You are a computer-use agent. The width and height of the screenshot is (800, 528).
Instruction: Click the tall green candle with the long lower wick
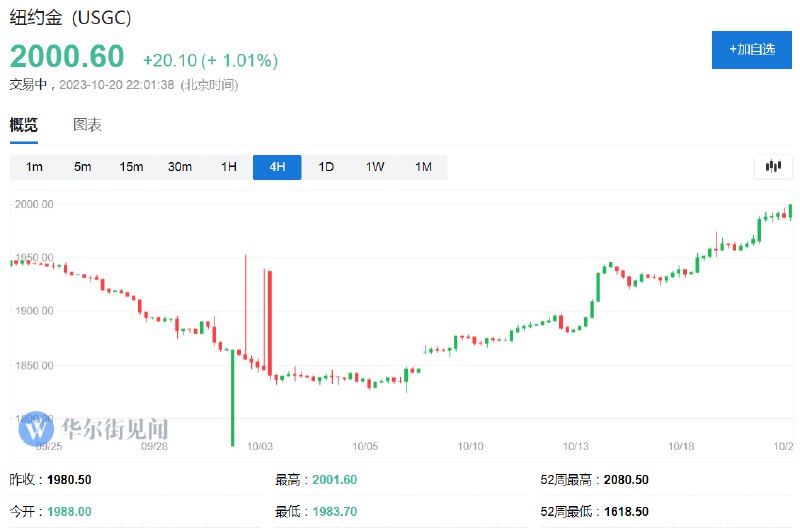(233, 398)
